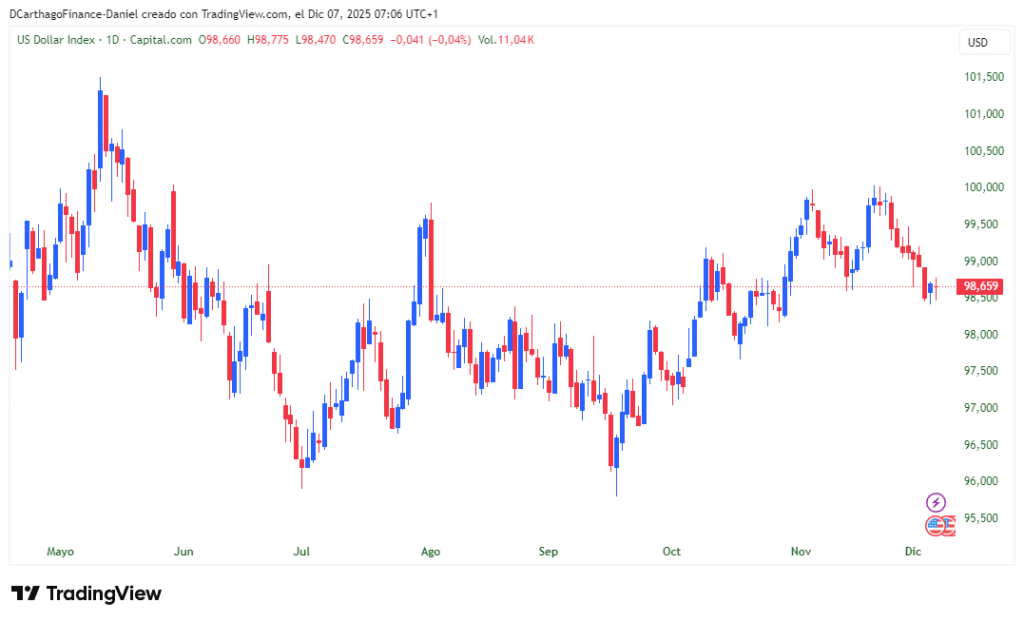1024x622 pixels.
Task: Select the Jun label on time axis
Action: pyautogui.click(x=183, y=551)
